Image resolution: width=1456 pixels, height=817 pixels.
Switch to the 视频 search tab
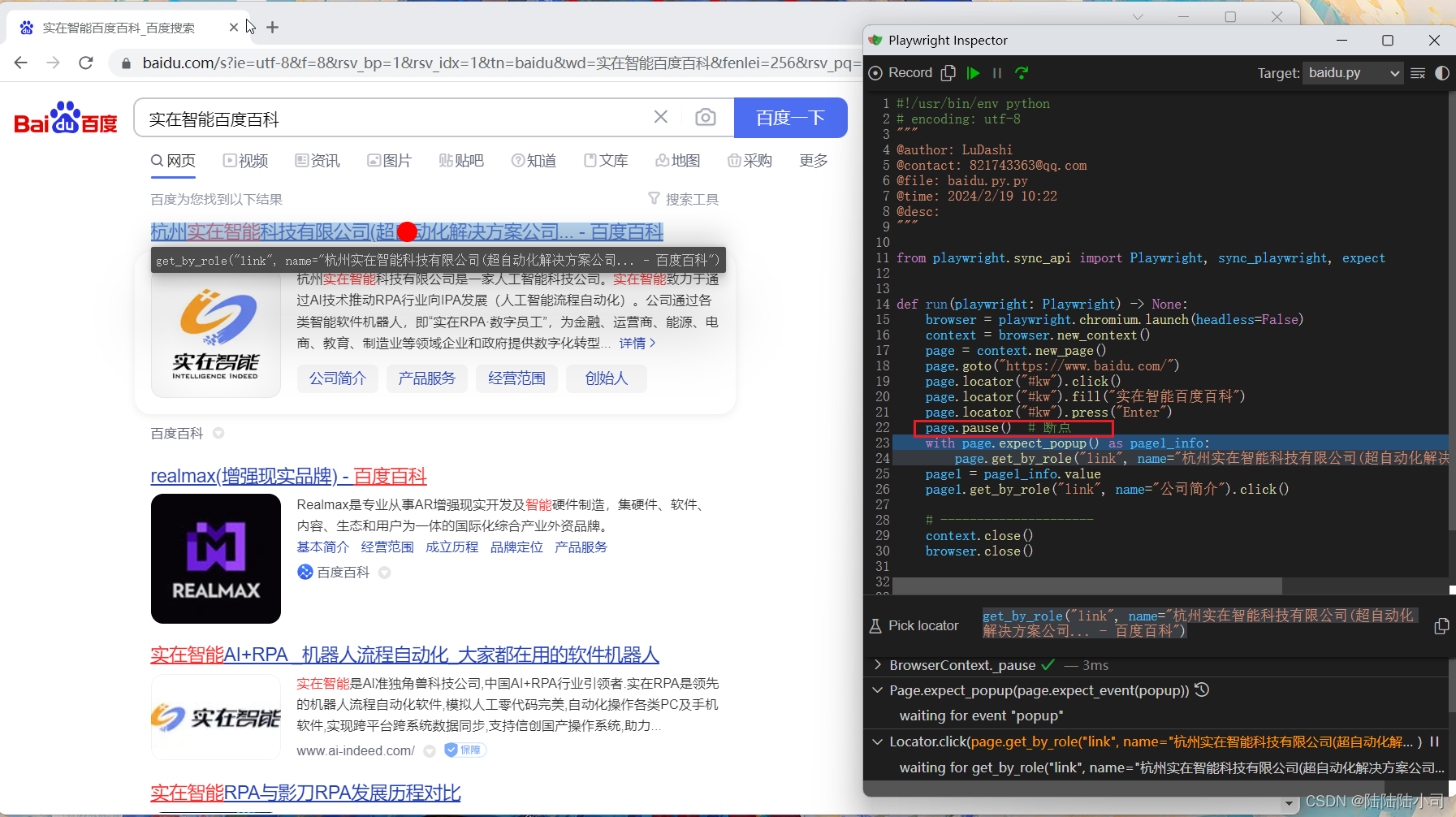[246, 160]
